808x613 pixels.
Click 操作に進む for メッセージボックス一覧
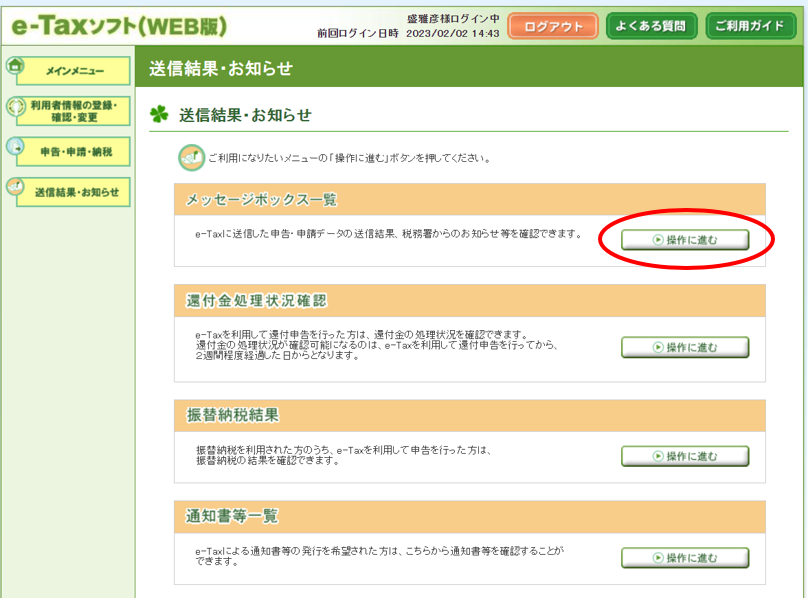coord(685,240)
